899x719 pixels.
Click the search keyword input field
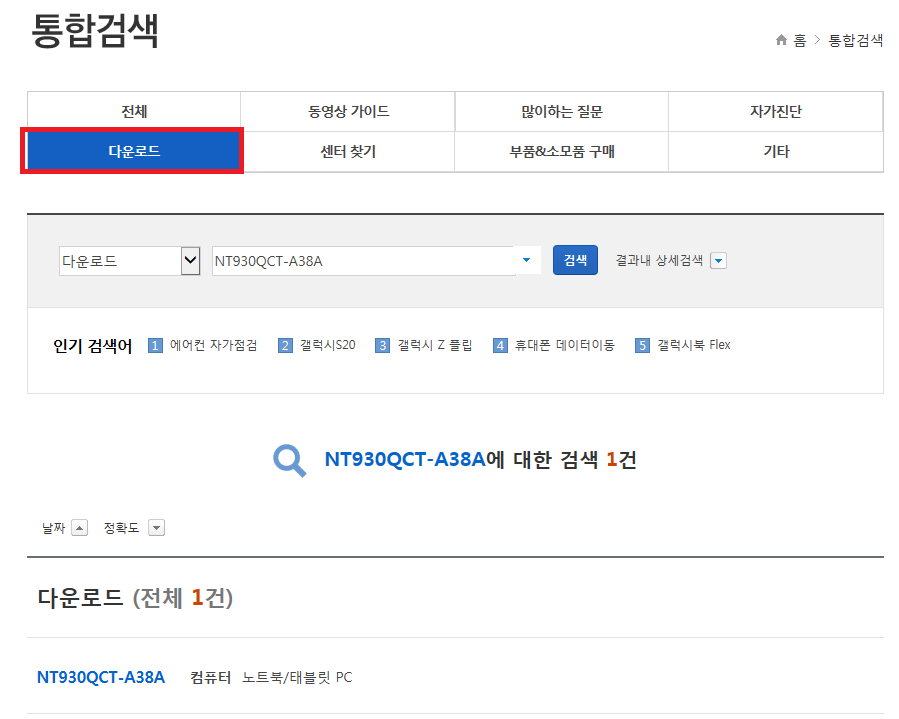pos(363,261)
